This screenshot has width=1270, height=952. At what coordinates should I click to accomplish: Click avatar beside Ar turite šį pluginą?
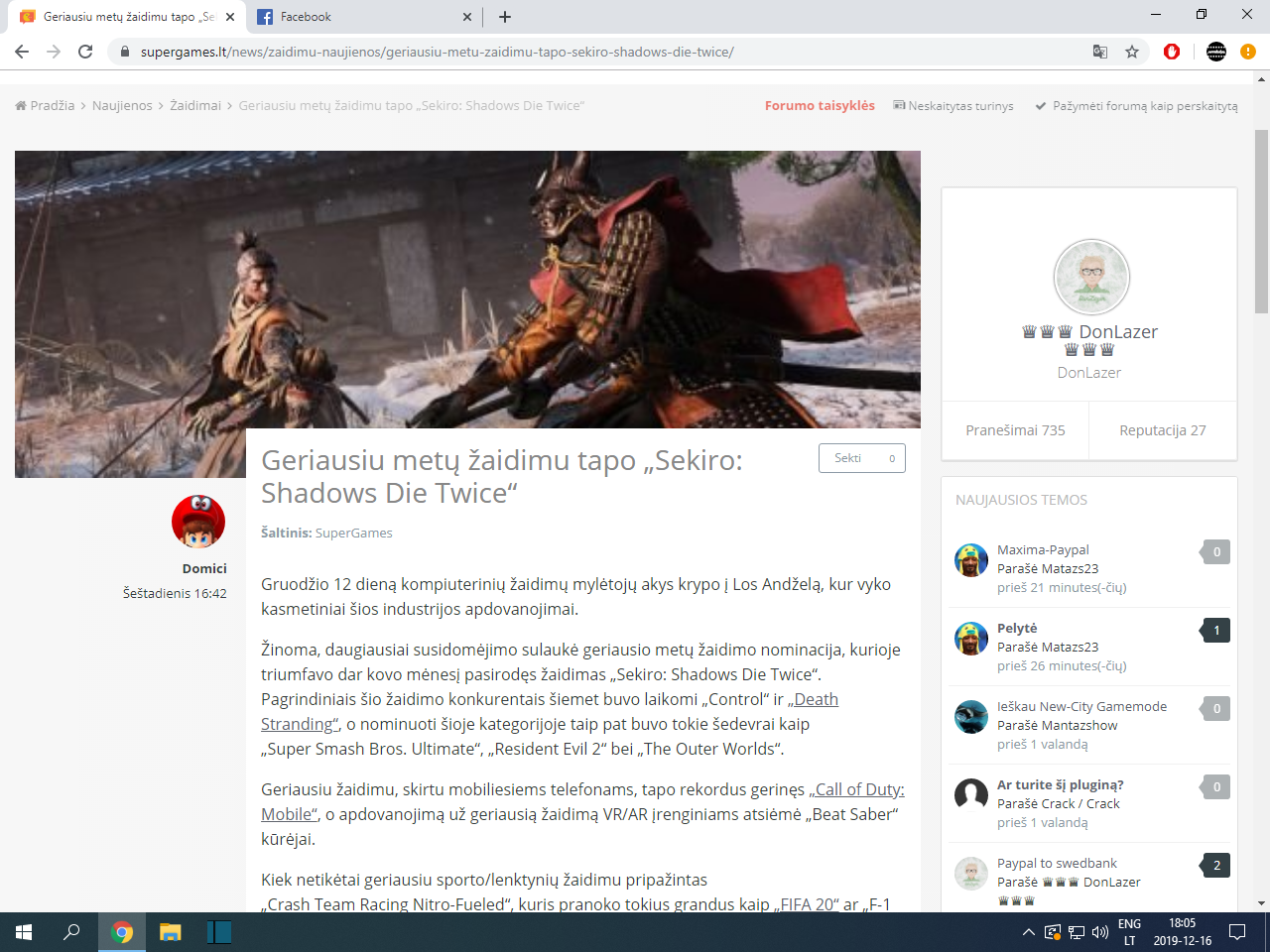click(x=971, y=795)
